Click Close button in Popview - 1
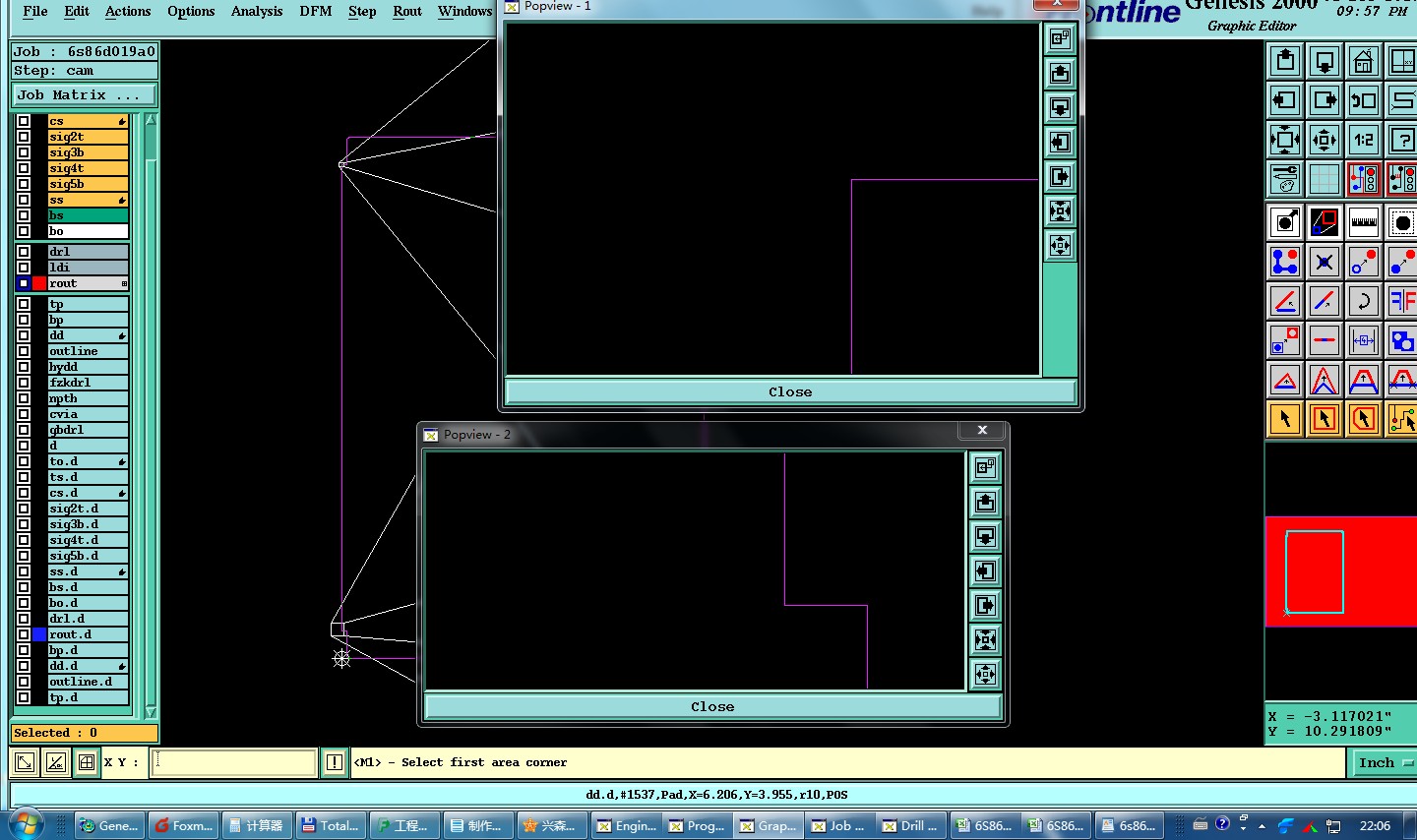The width and height of the screenshot is (1417, 840). (x=790, y=391)
